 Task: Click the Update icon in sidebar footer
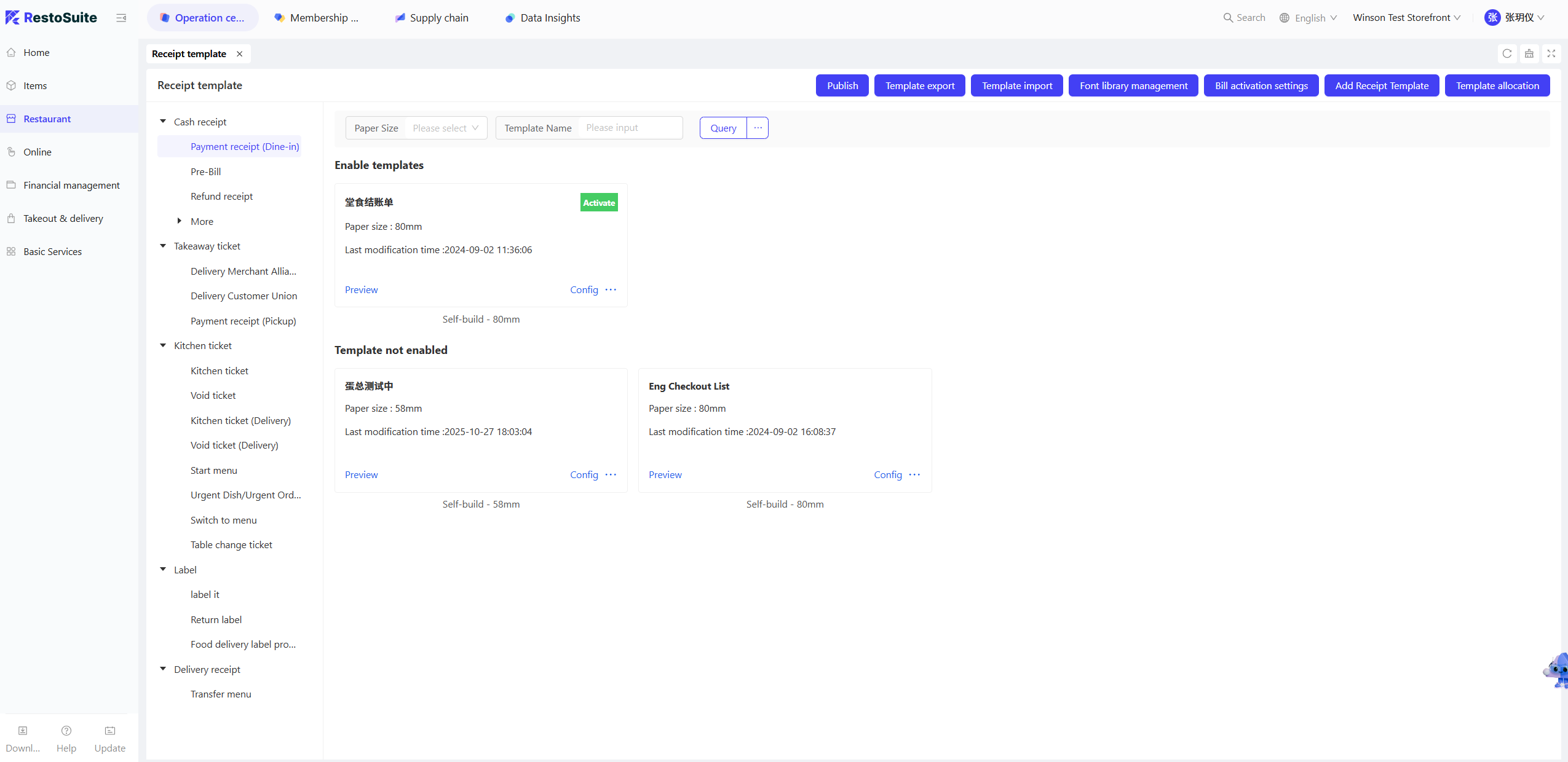[x=109, y=731]
